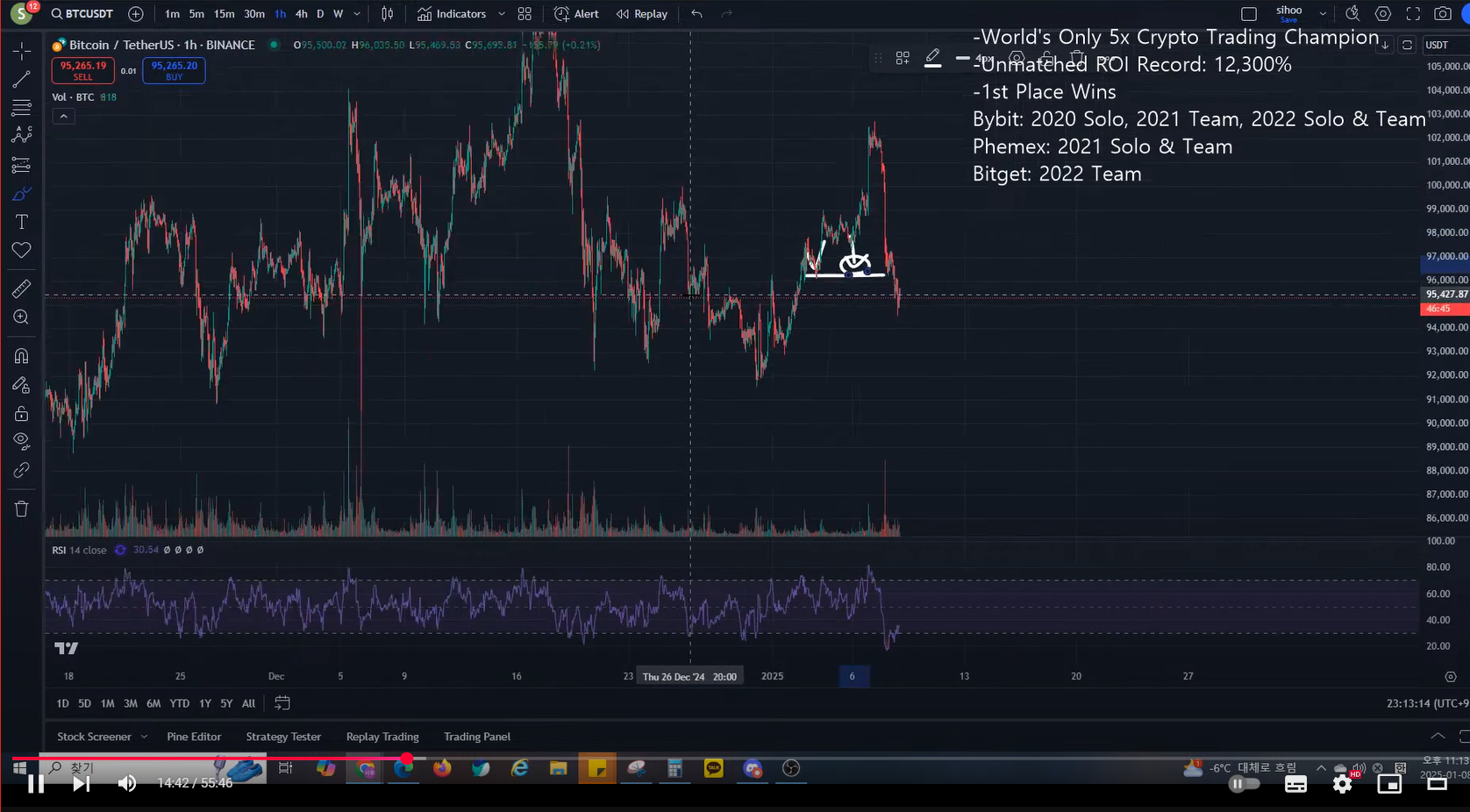Open the Strategy Tester tab
This screenshot has height=812, width=1470.
[283, 737]
